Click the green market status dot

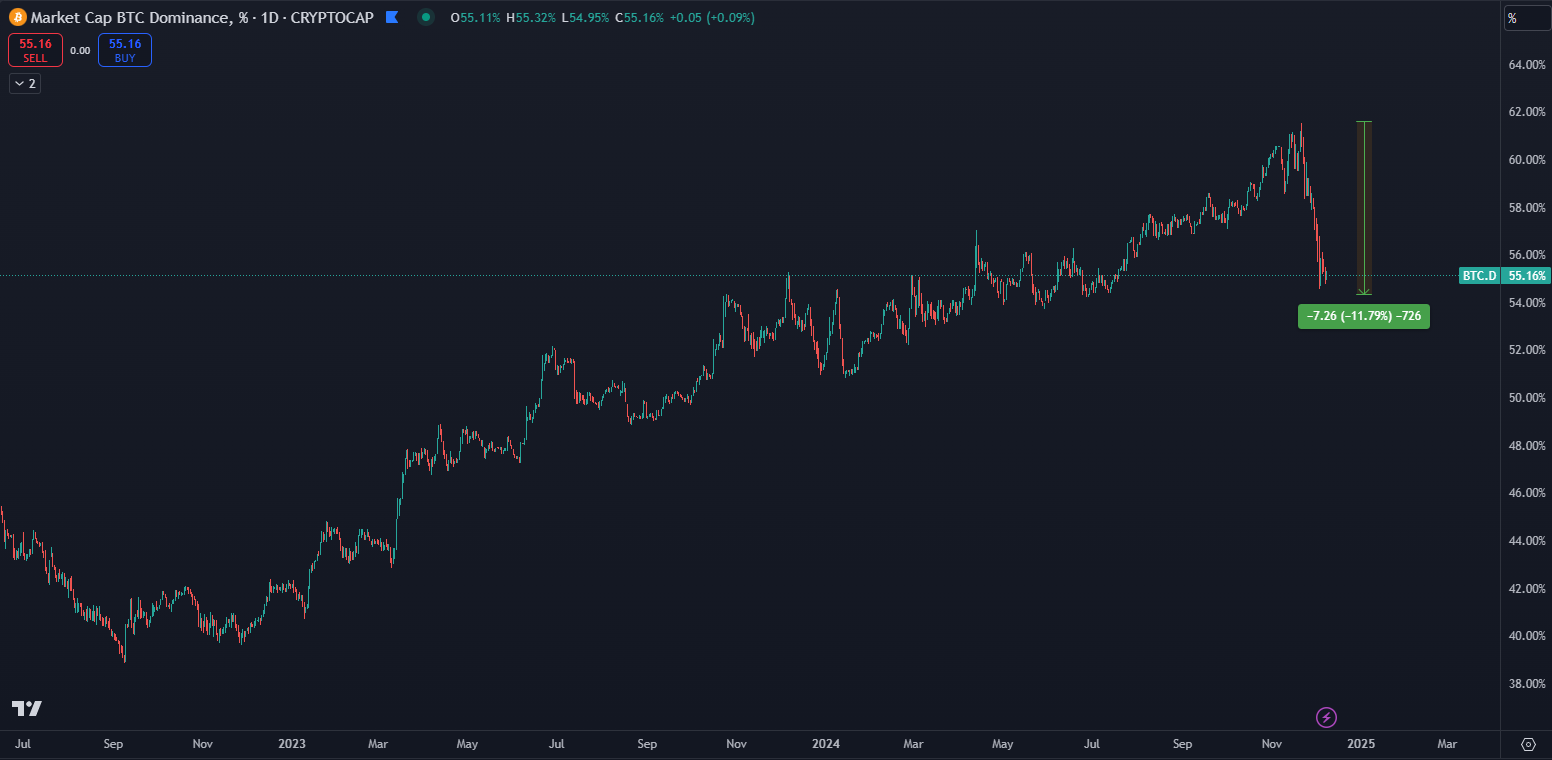click(x=426, y=17)
